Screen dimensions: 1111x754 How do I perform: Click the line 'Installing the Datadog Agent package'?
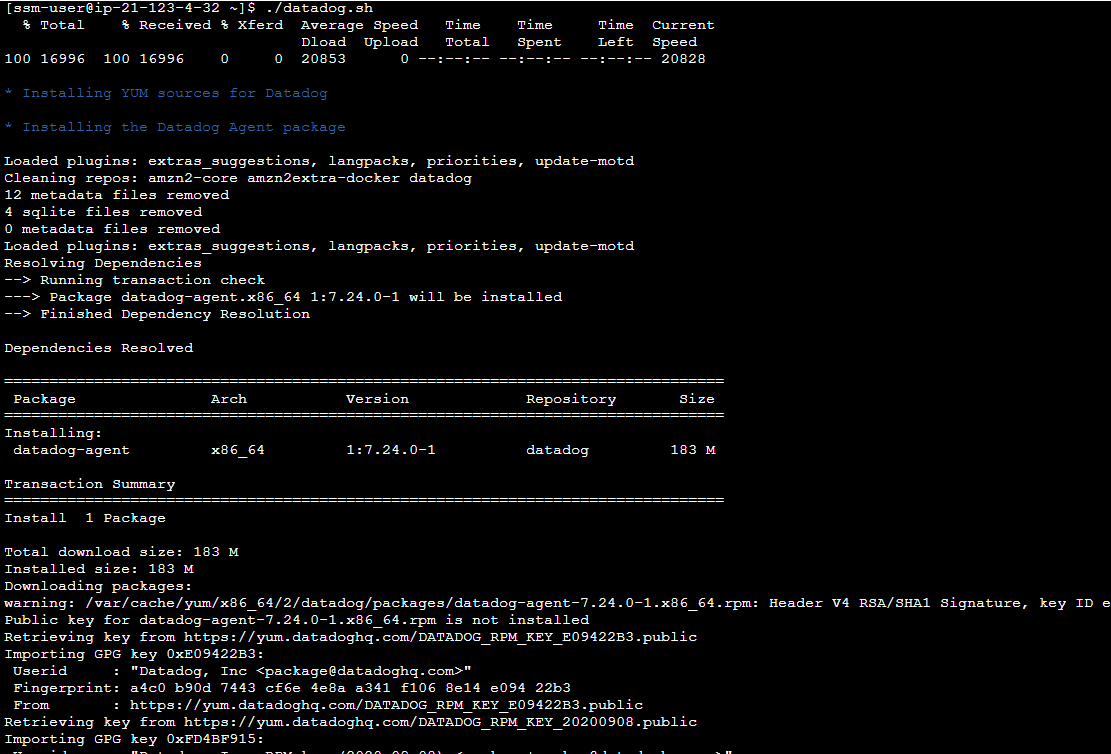click(x=175, y=127)
